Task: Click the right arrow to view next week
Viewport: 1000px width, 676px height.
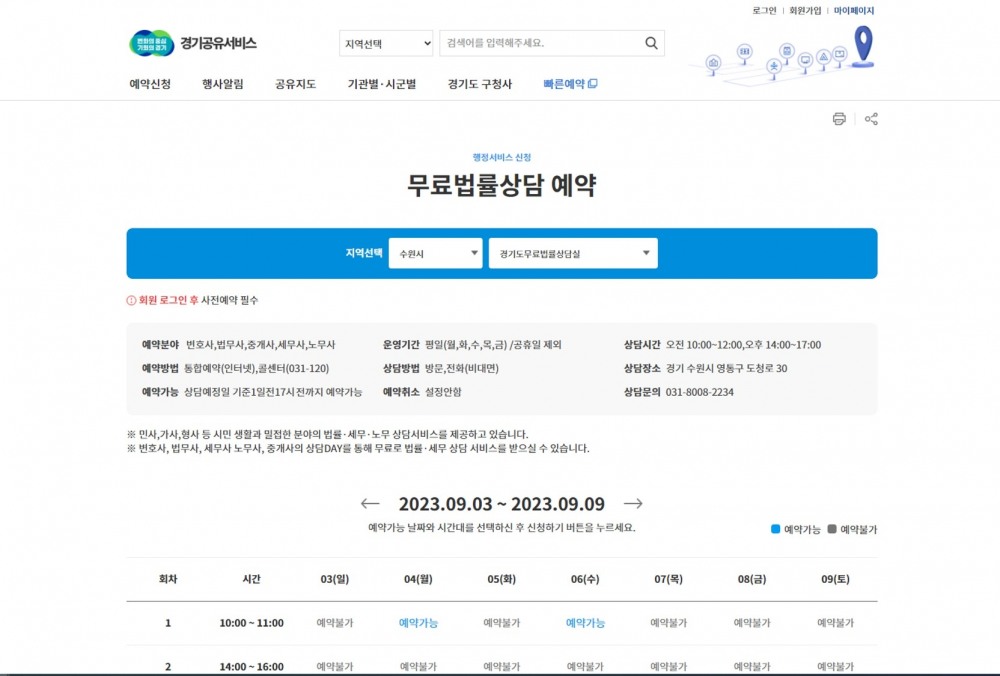Action: tap(631, 504)
